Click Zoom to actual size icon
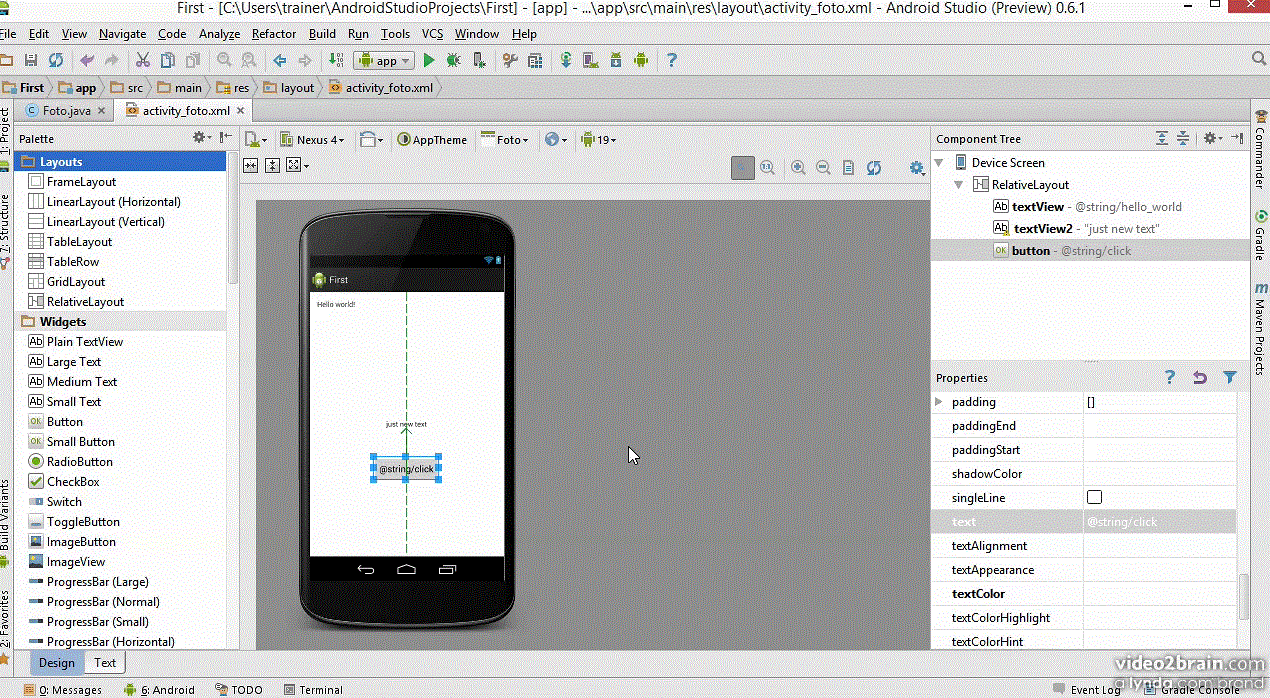 point(767,168)
